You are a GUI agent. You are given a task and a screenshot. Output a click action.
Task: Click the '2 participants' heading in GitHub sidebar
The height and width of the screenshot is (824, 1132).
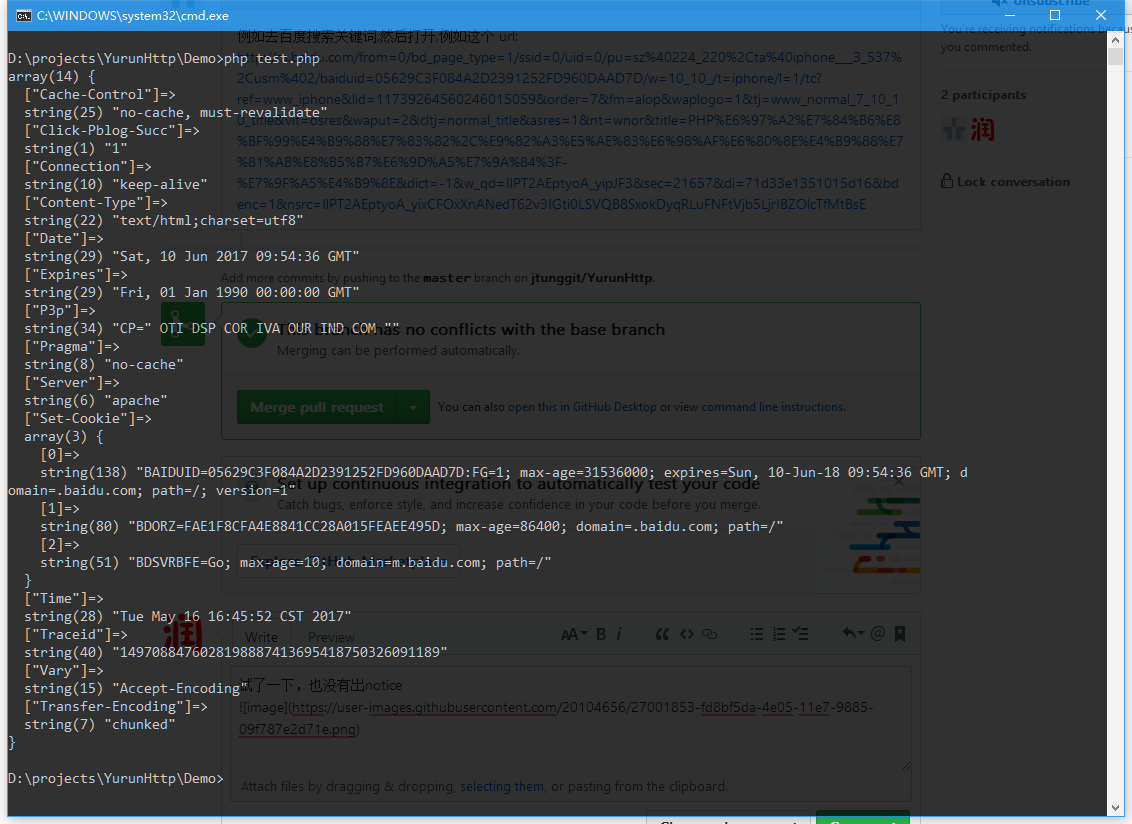983,95
